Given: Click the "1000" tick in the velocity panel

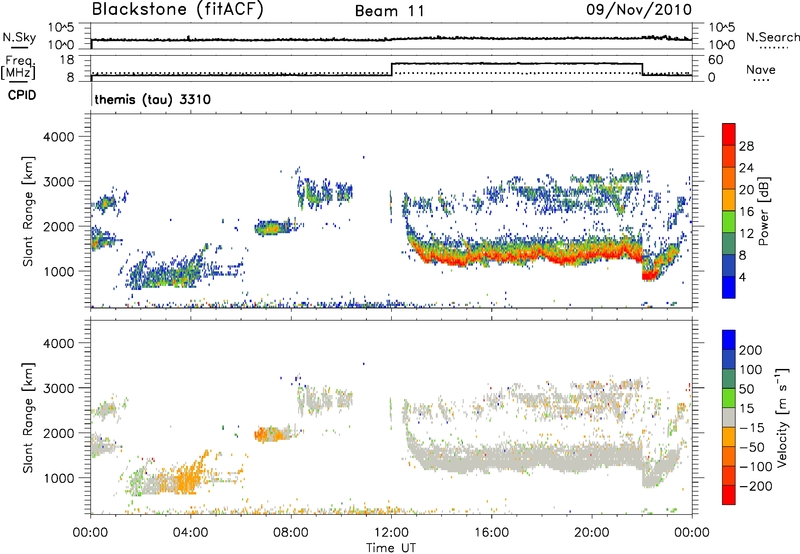Looking at the screenshot, I should [x=58, y=478].
